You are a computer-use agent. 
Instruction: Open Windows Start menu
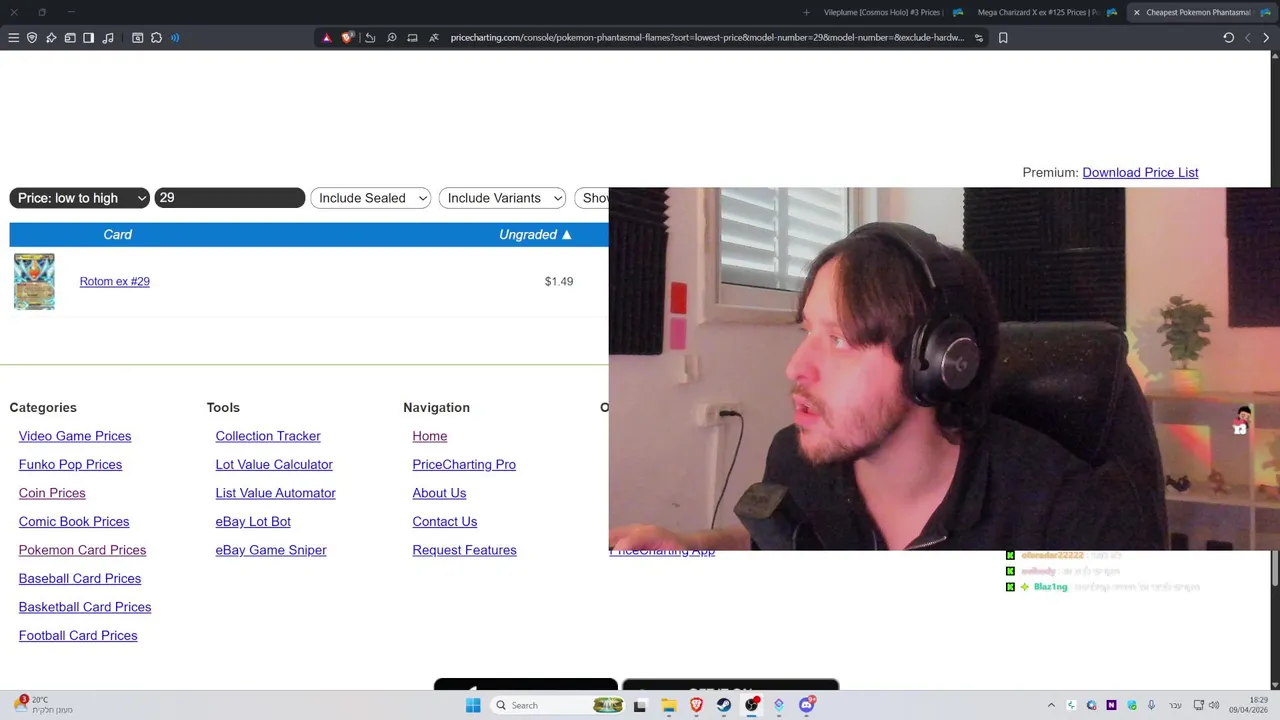[x=473, y=705]
